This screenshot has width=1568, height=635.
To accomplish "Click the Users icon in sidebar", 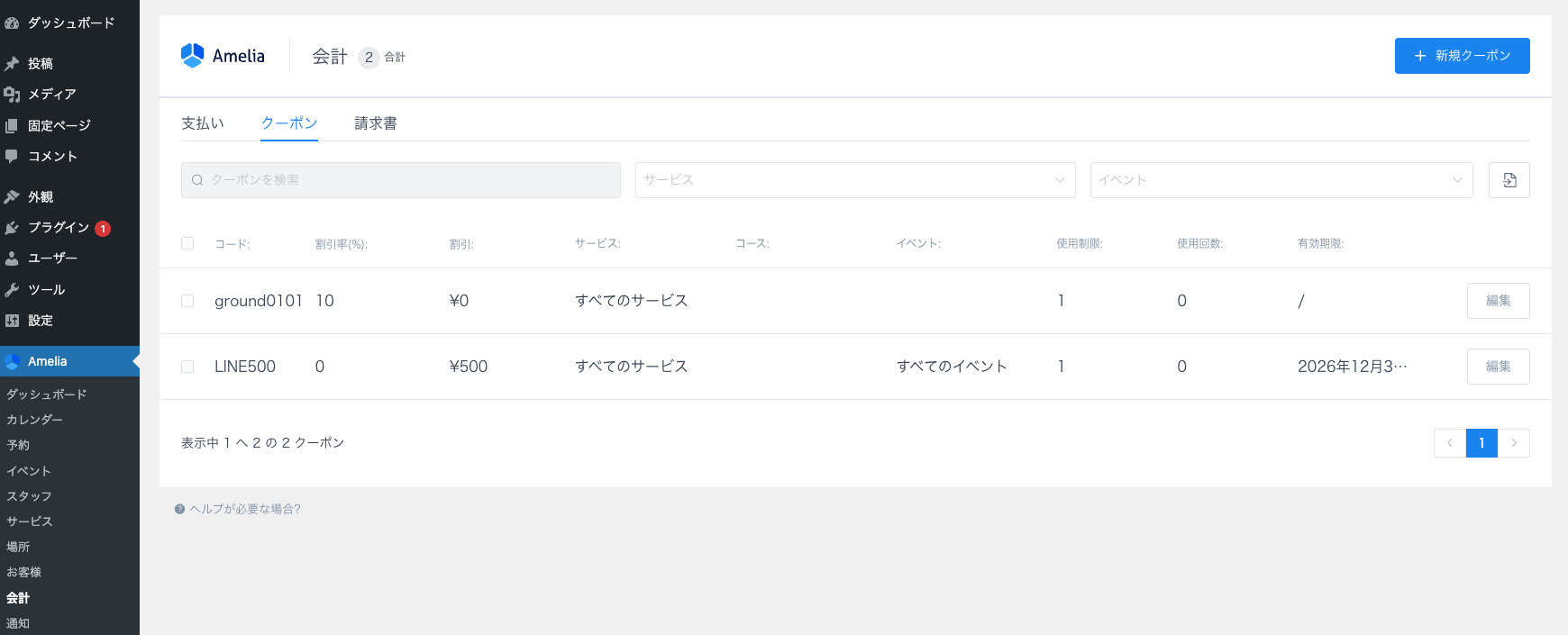I will click(x=12, y=259).
